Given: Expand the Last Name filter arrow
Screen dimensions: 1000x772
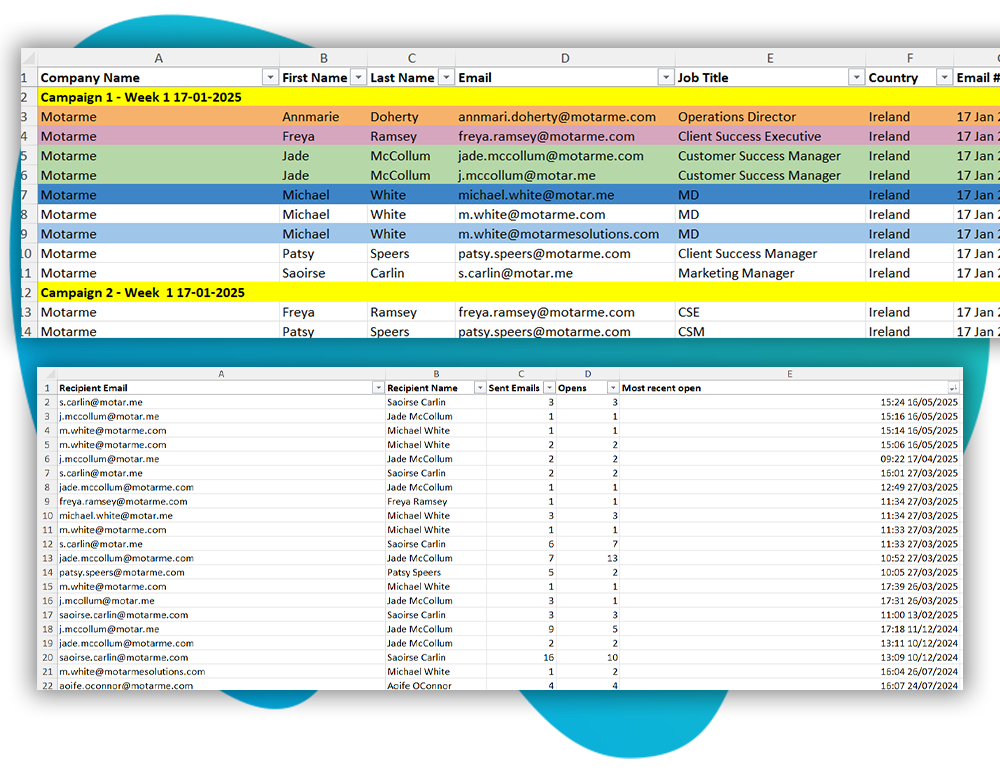Looking at the screenshot, I should coord(444,78).
